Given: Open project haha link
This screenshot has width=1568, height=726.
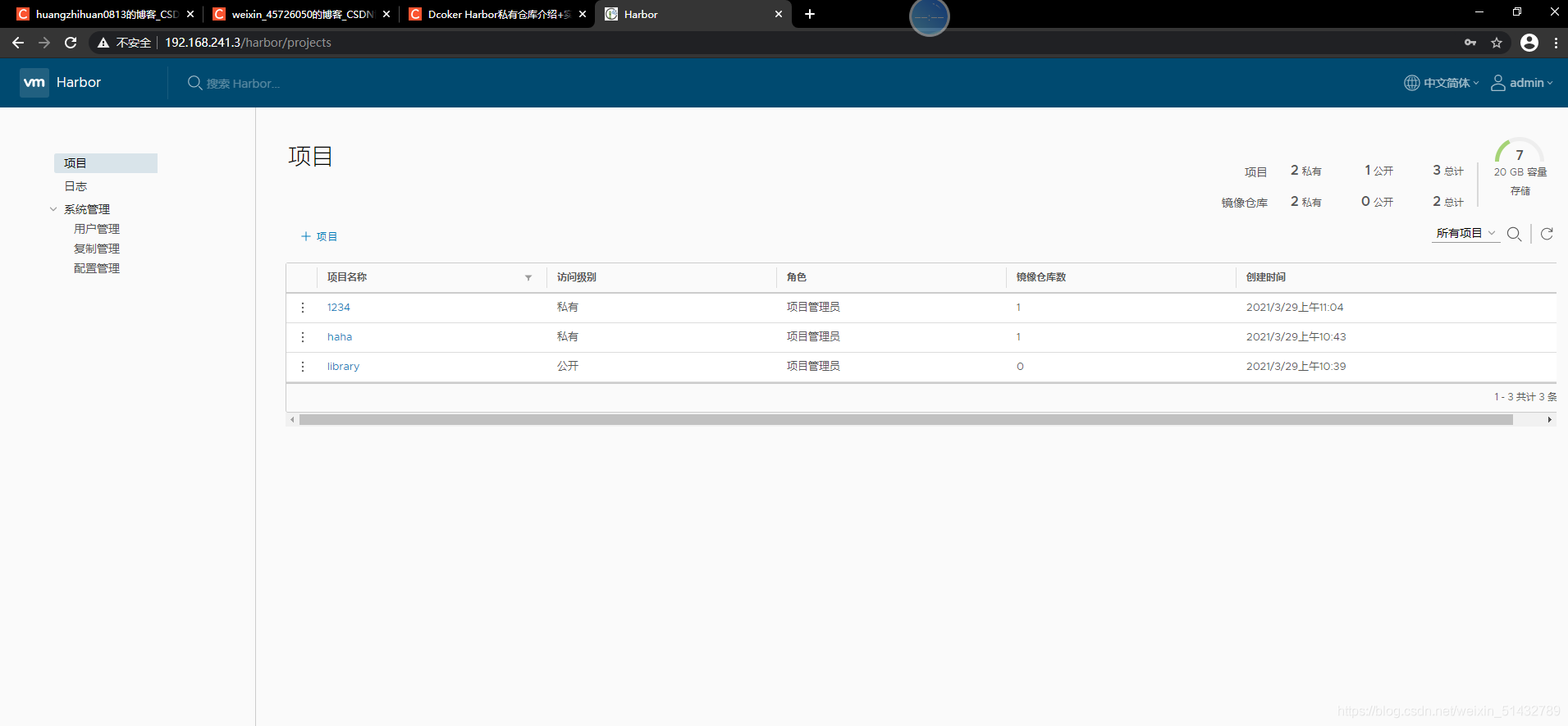Looking at the screenshot, I should click(x=340, y=337).
